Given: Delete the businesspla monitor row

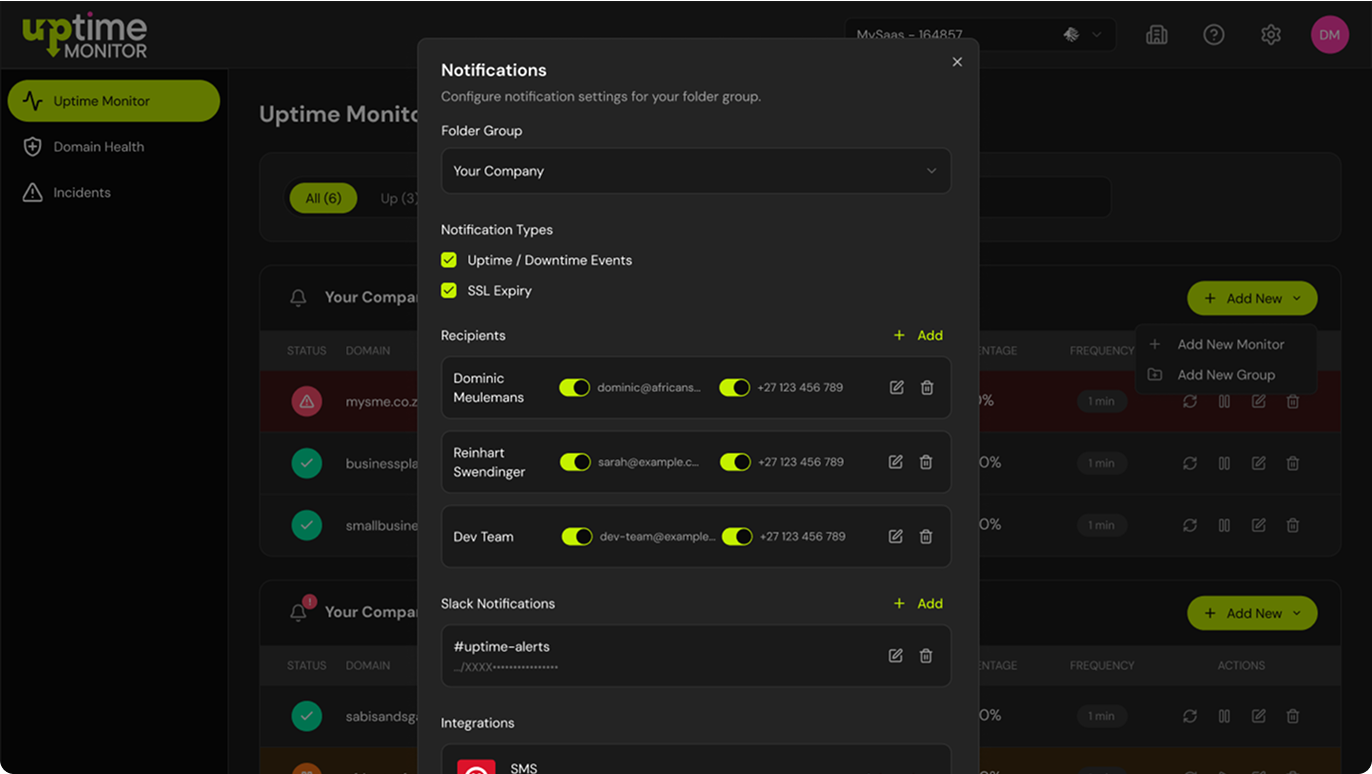Looking at the screenshot, I should click(1293, 463).
